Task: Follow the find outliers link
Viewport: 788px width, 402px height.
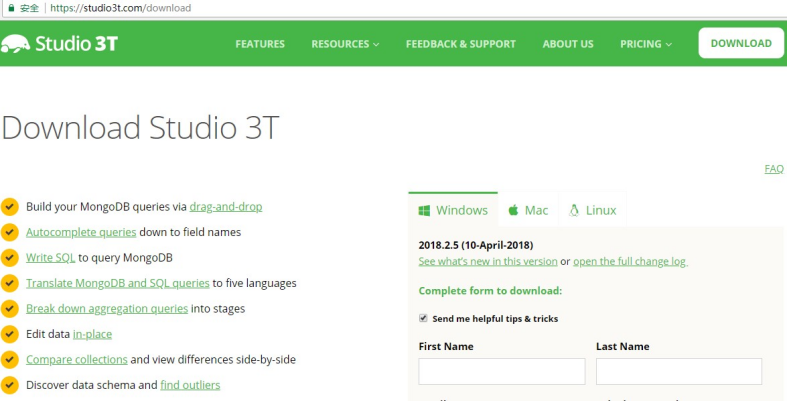Action: tap(190, 385)
